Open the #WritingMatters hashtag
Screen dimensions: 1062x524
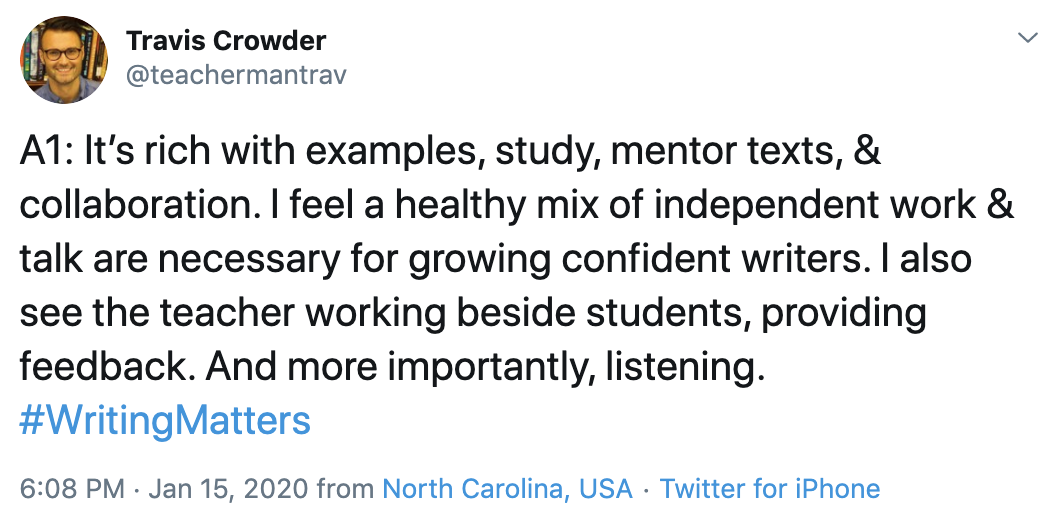coord(165,420)
